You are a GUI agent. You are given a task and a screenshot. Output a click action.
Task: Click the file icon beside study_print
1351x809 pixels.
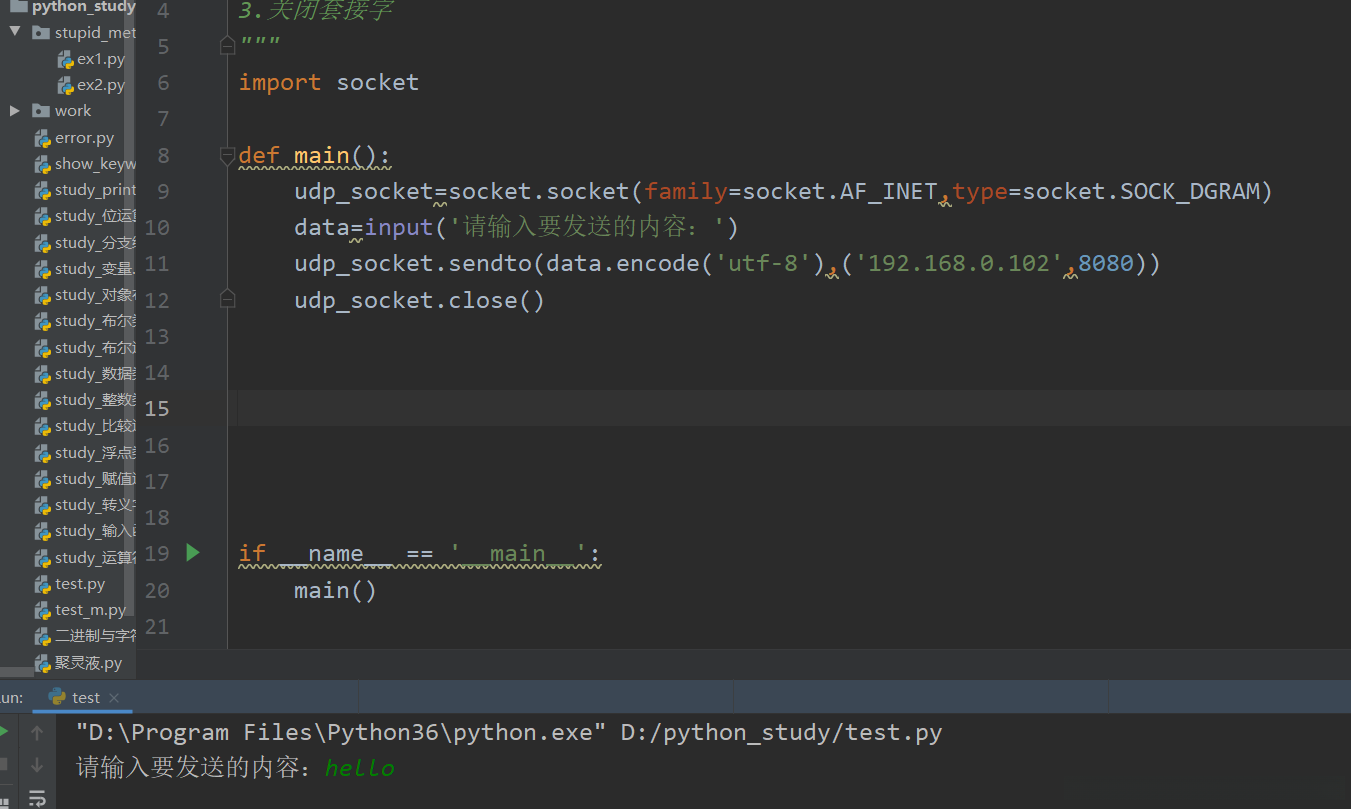(42, 190)
